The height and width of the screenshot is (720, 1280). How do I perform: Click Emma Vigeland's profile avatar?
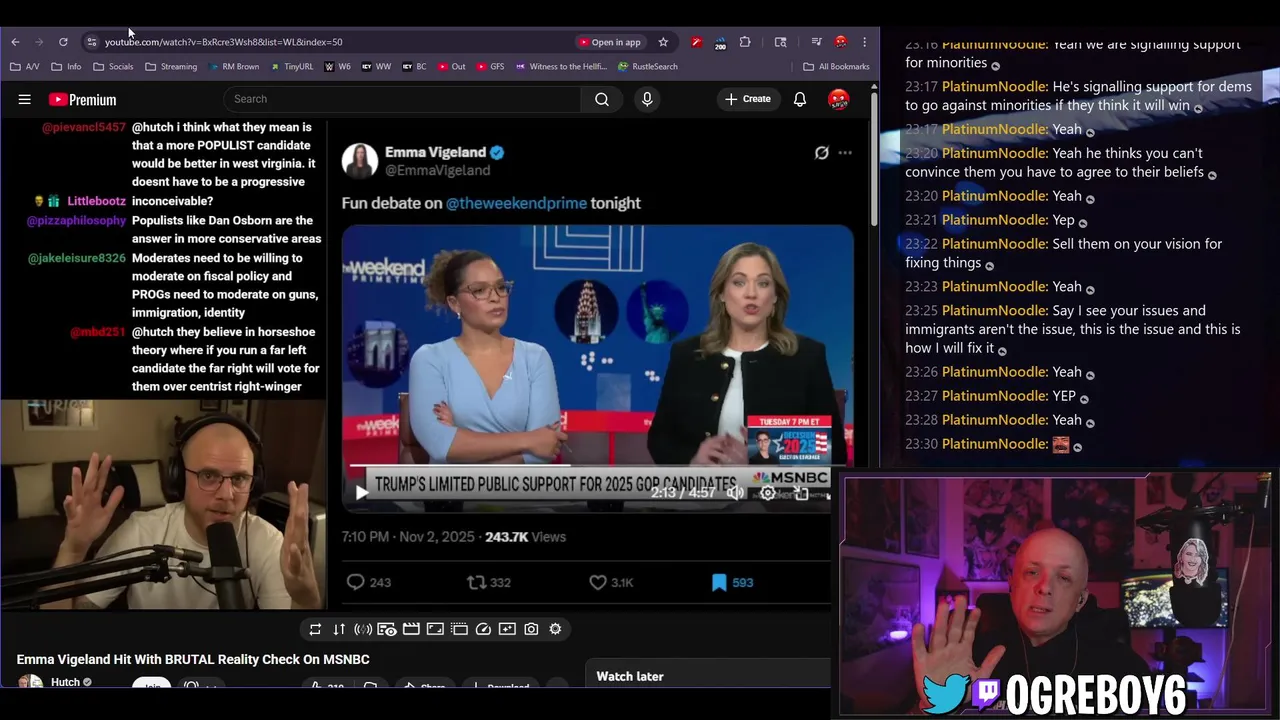(x=360, y=161)
